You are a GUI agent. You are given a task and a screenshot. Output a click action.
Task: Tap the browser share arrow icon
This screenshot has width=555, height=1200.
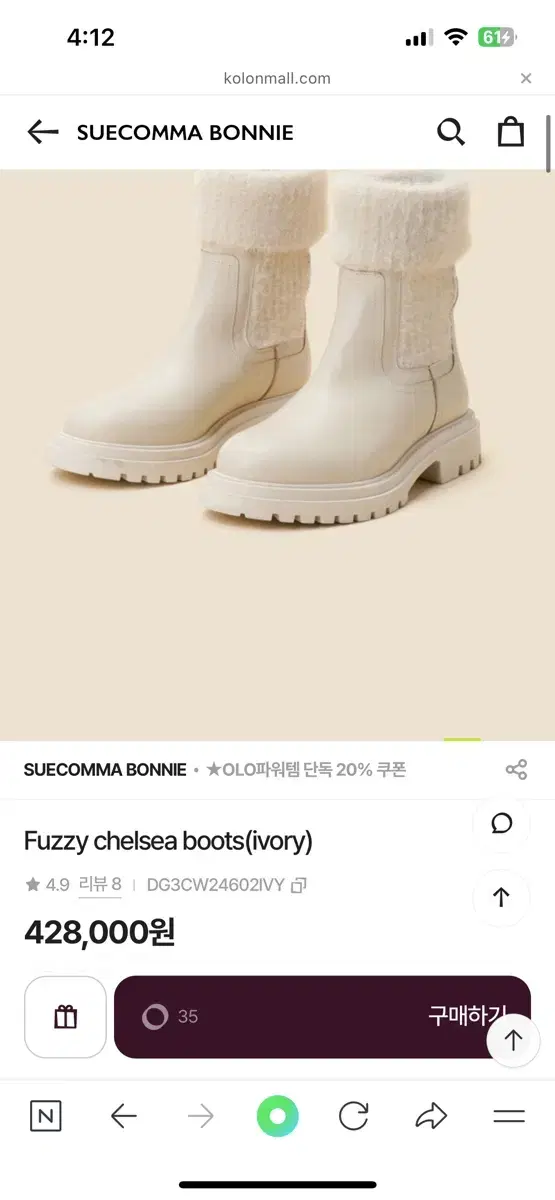(x=431, y=1116)
